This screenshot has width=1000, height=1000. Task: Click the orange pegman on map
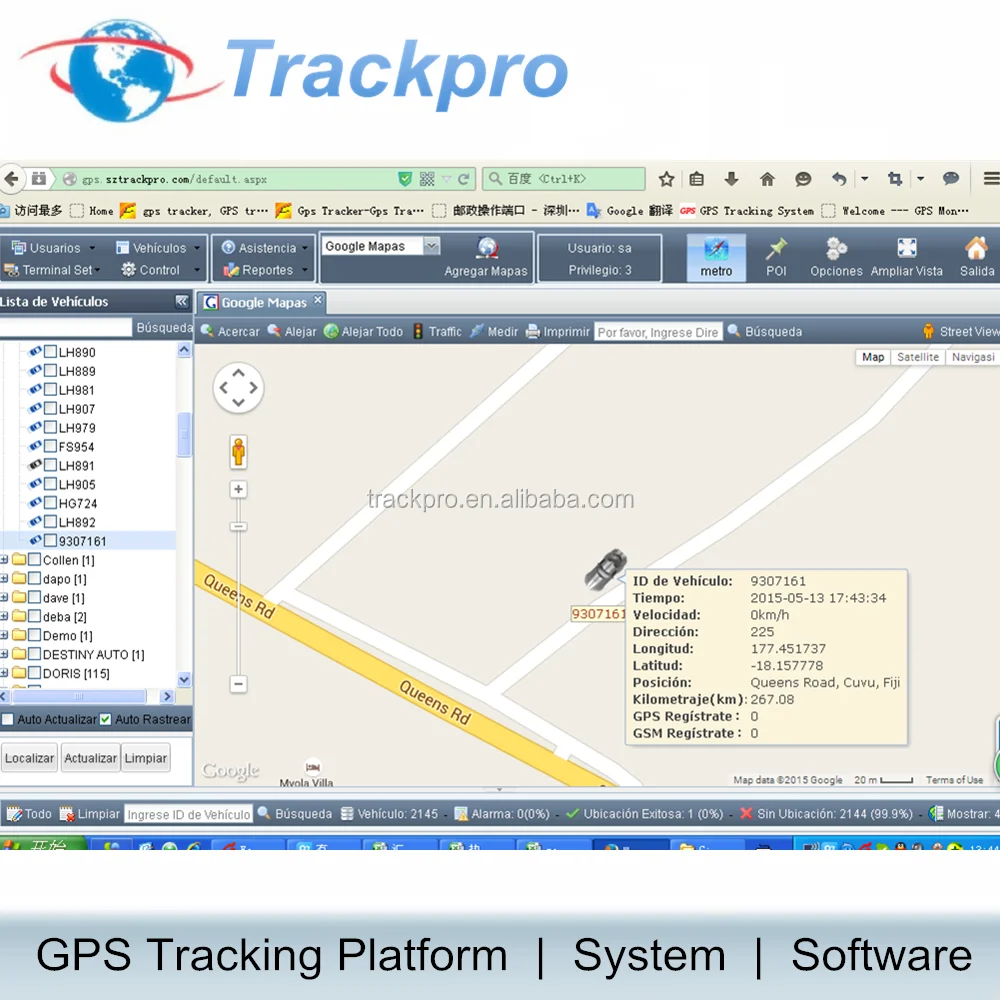pos(239,452)
